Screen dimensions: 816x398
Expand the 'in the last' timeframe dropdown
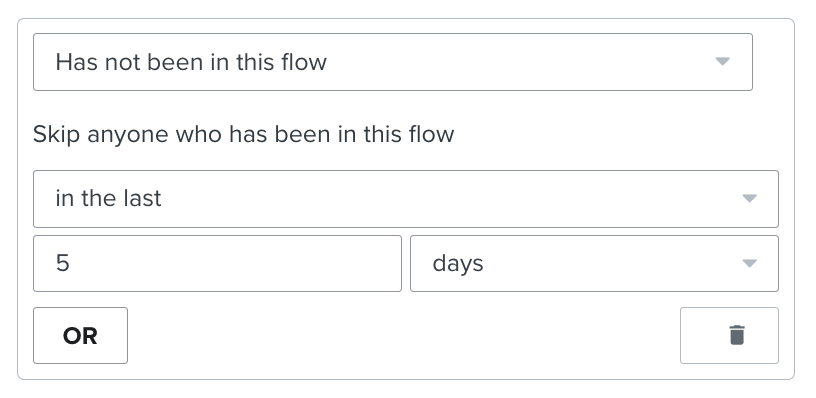[406, 199]
